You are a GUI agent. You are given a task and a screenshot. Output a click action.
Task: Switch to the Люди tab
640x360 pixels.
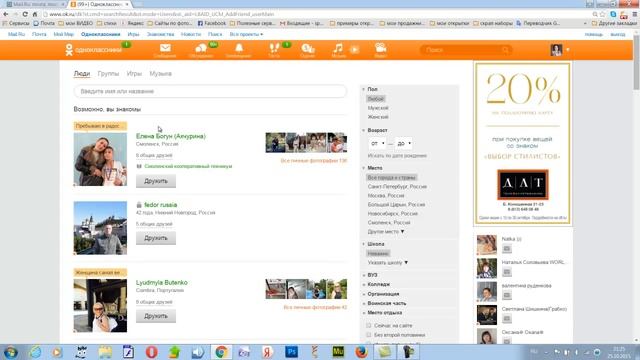click(x=82, y=73)
